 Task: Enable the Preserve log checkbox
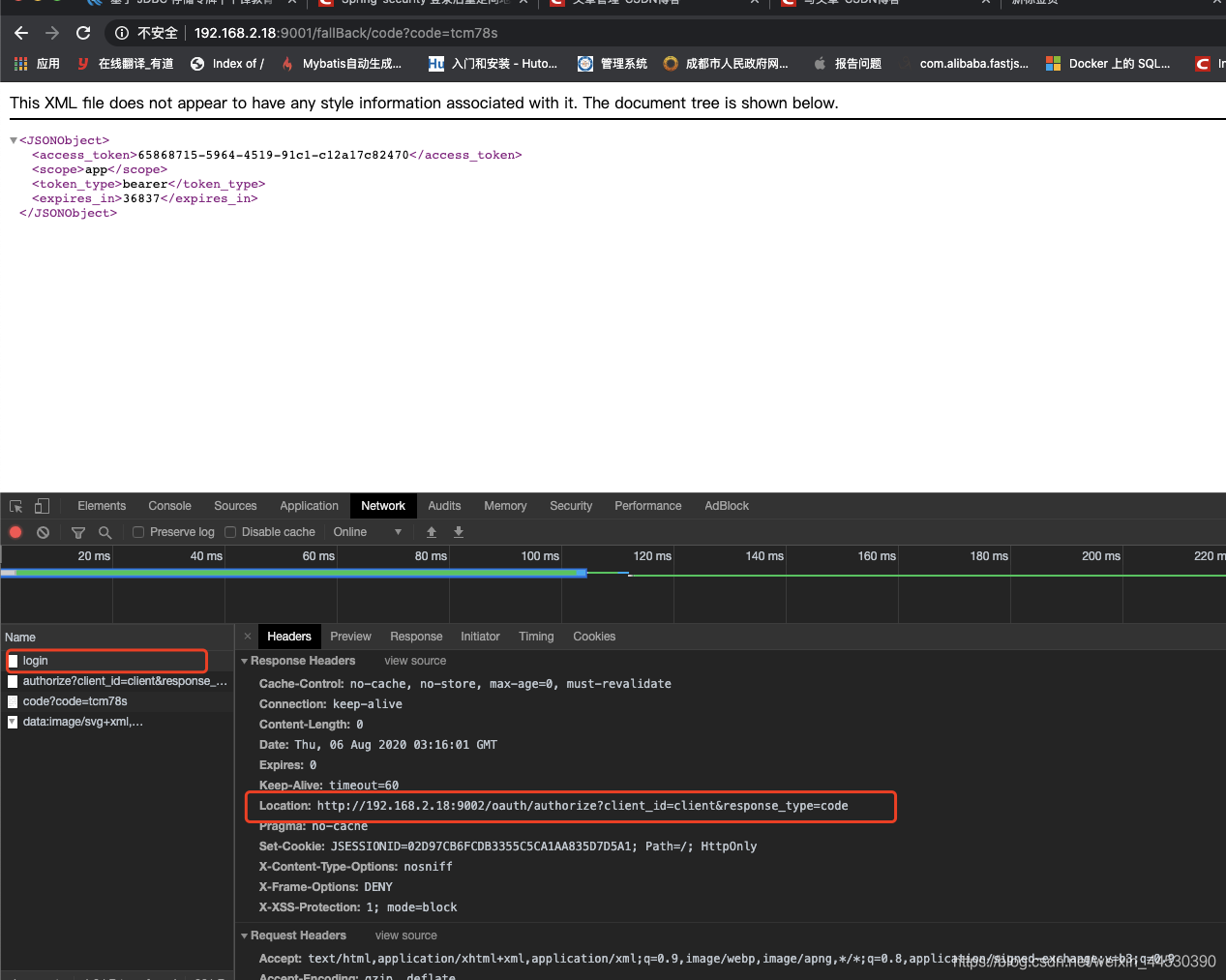138,532
